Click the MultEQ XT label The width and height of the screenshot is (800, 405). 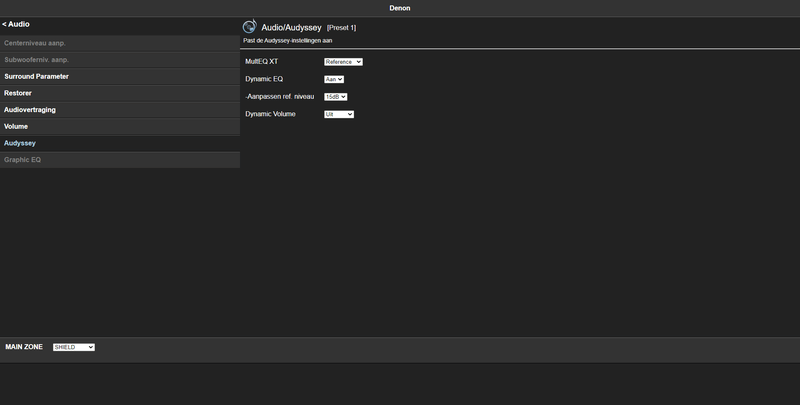[262, 62]
